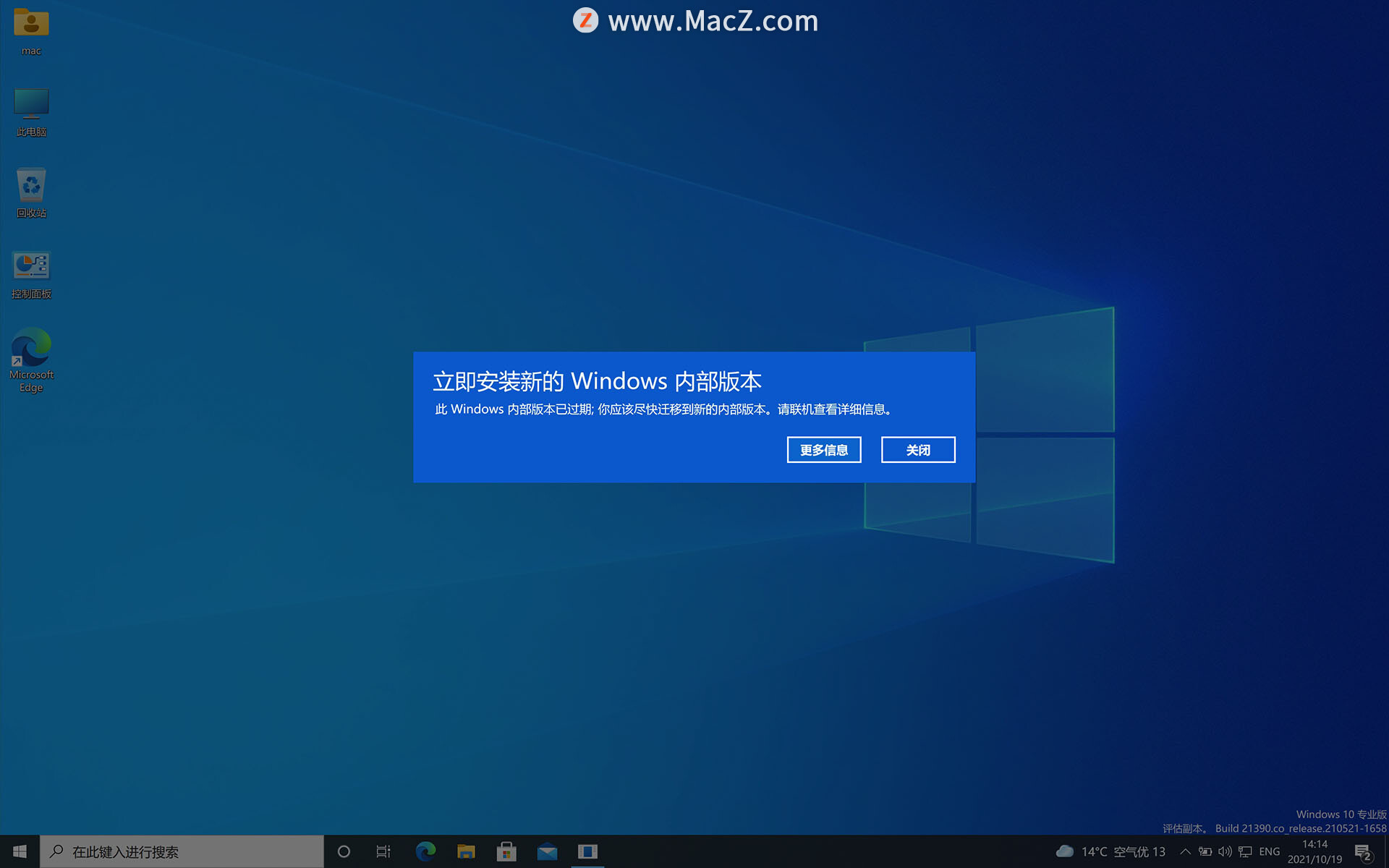Click the Windows 10 专业版 watermark text
Screen dimensions: 1389x868
(x=1341, y=814)
